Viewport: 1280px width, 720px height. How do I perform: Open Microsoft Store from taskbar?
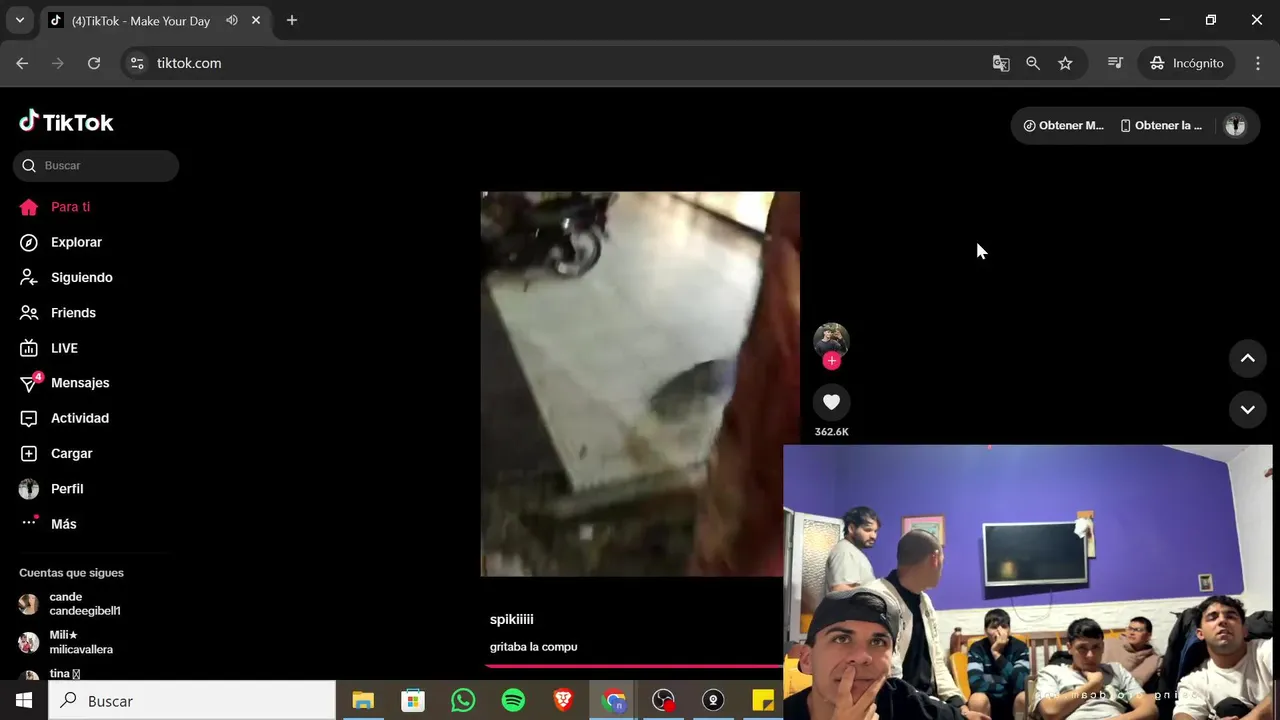pos(412,701)
